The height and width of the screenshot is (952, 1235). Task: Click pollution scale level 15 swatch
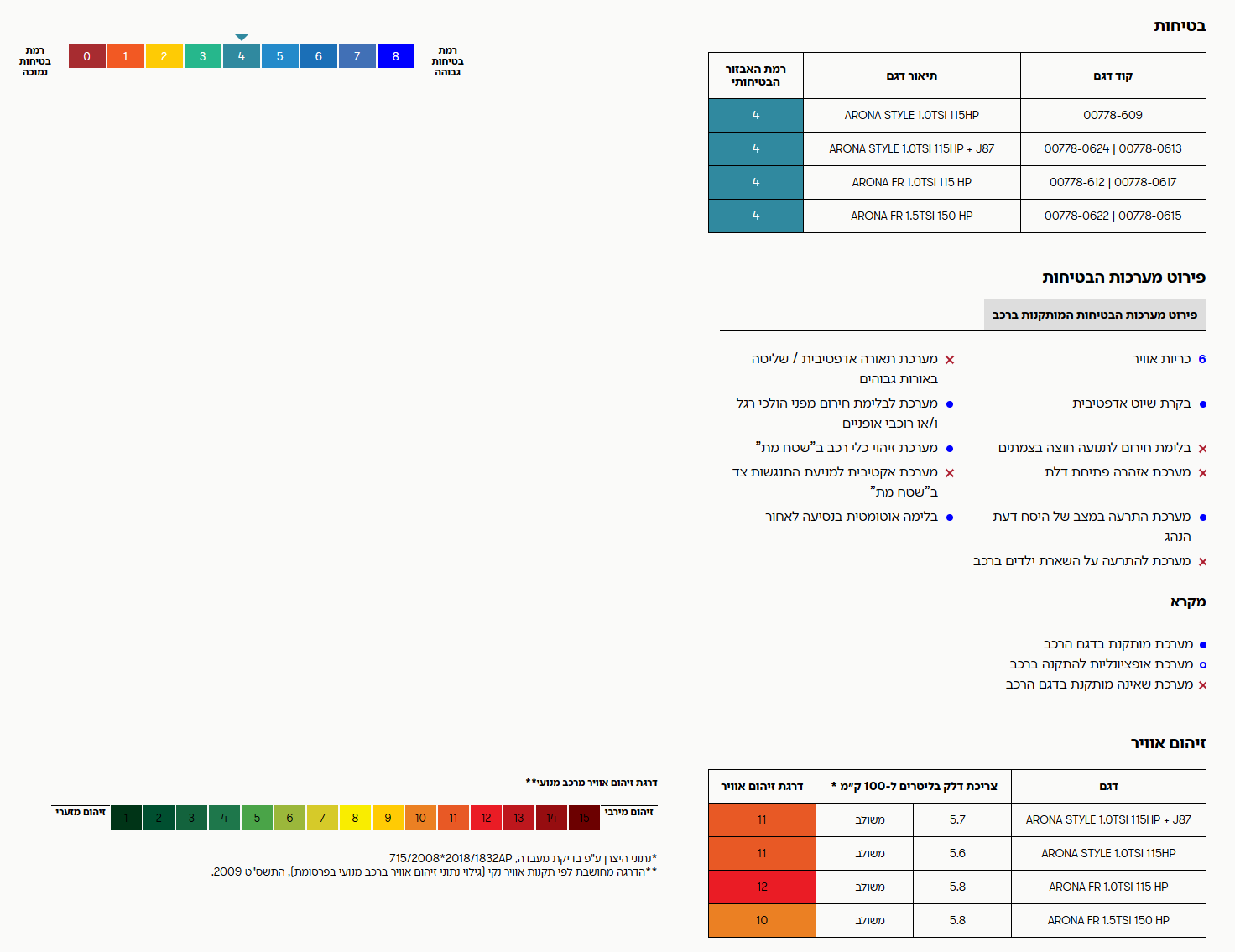click(584, 818)
